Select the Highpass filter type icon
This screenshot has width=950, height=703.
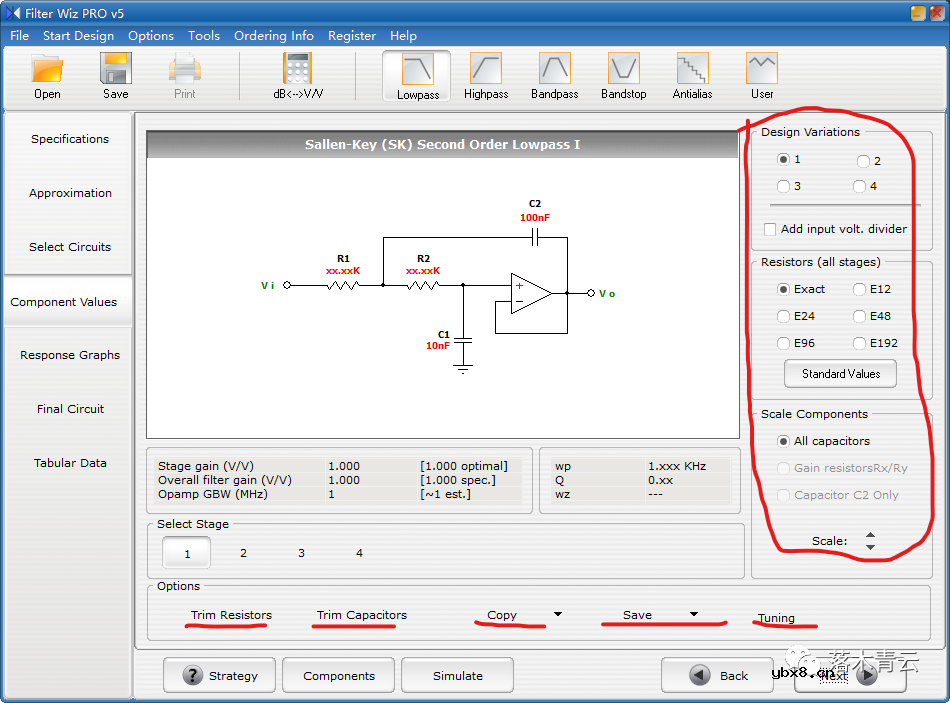pos(486,69)
